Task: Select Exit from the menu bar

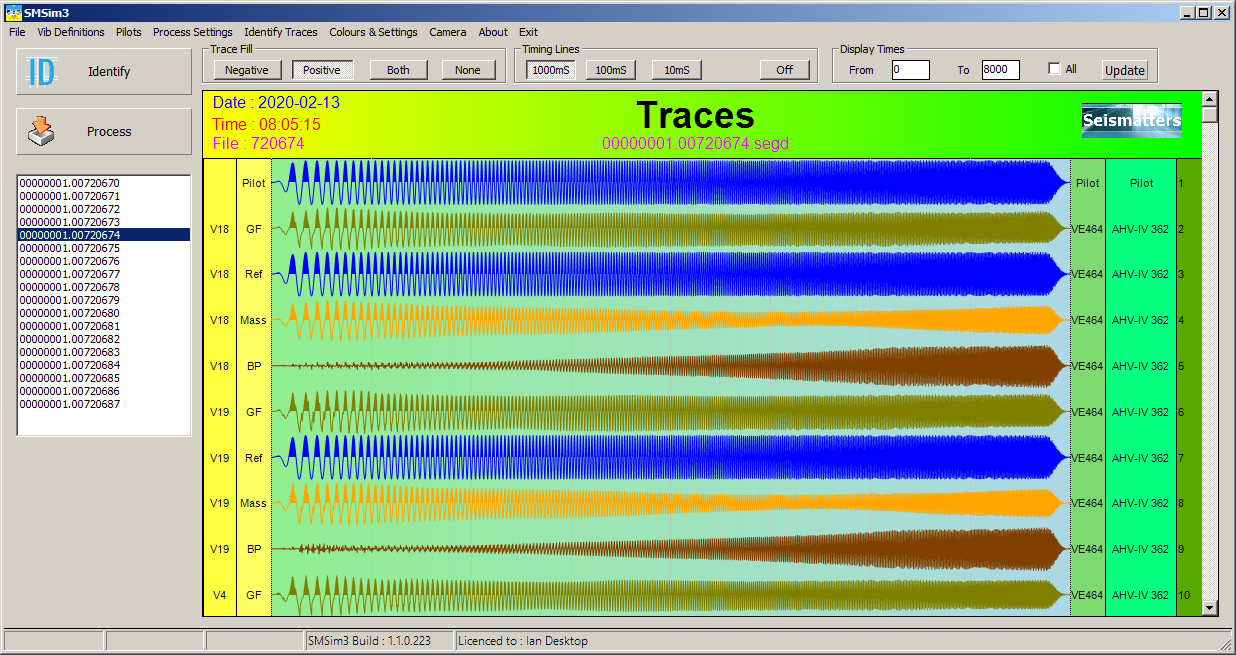Action: pyautogui.click(x=528, y=32)
